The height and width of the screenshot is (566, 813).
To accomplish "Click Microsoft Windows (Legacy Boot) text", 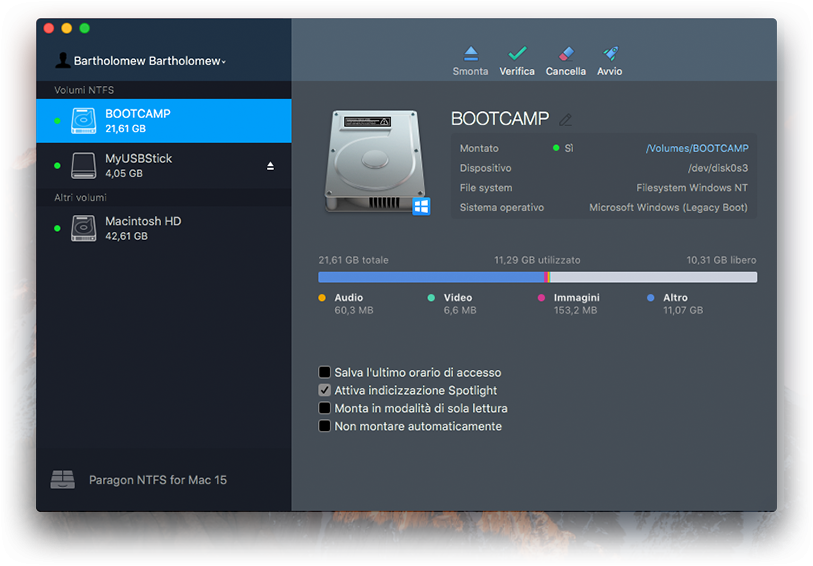I will pyautogui.click(x=668, y=207).
